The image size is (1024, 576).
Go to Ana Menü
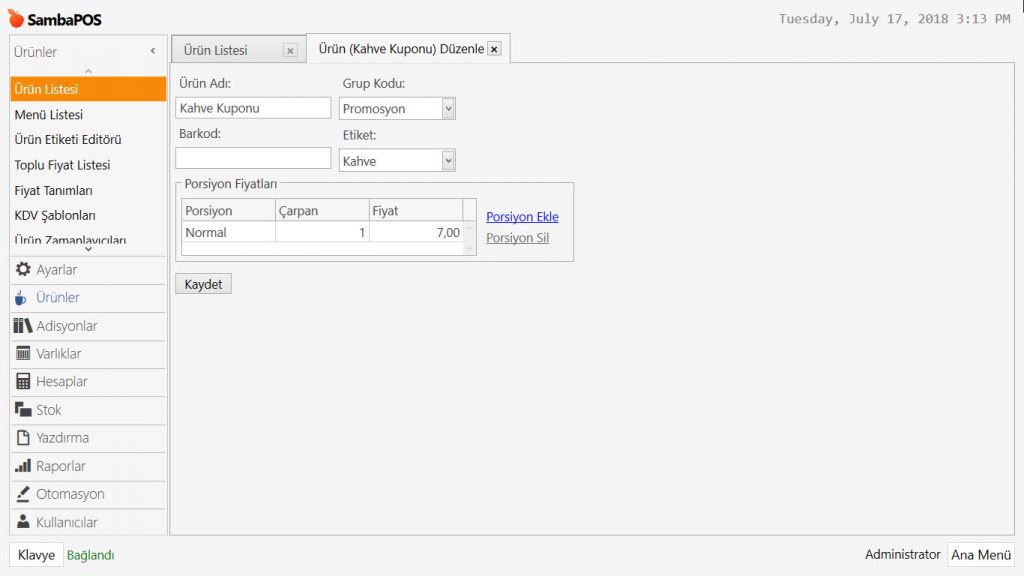click(x=980, y=555)
